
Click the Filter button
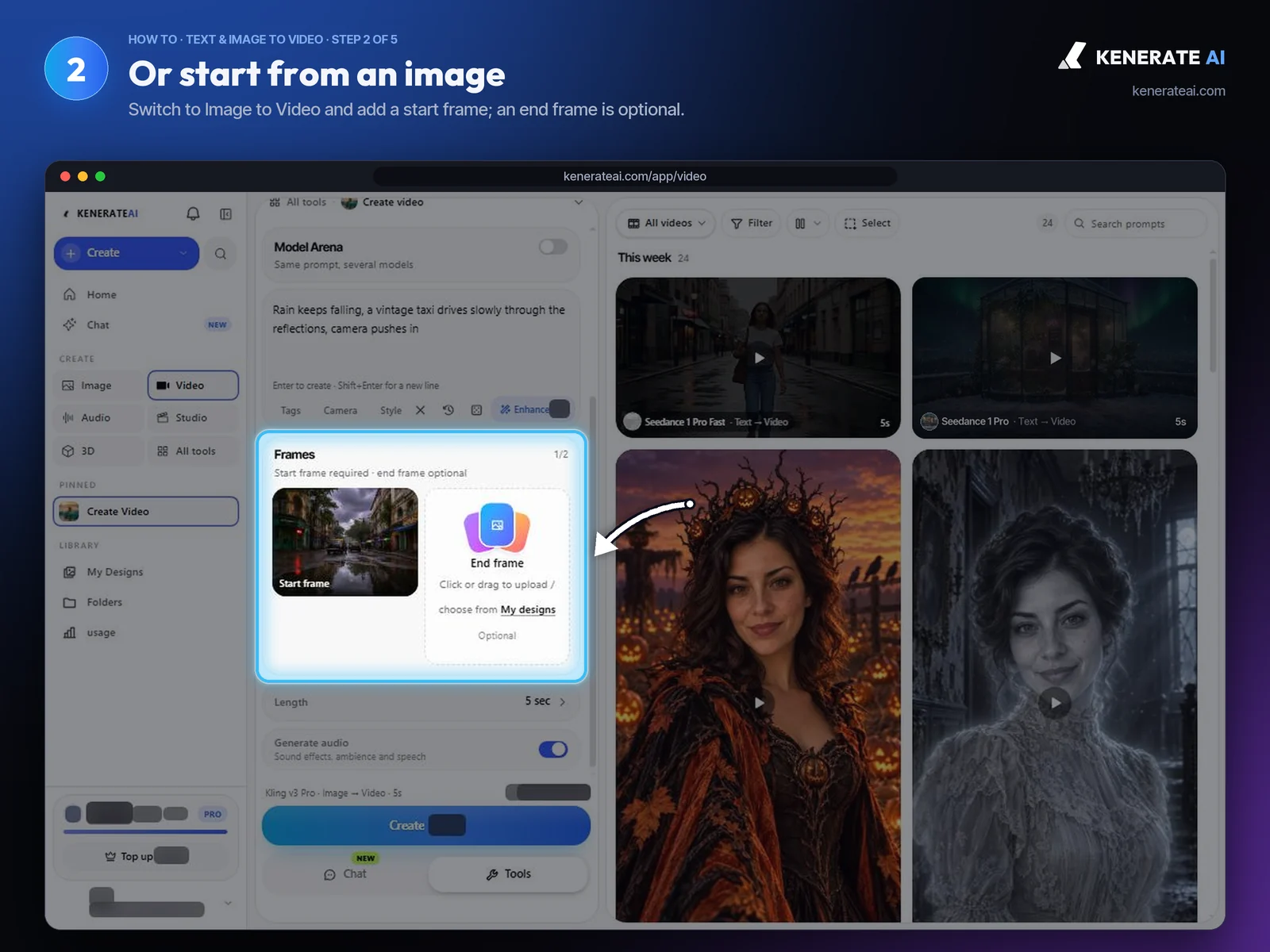tap(751, 224)
